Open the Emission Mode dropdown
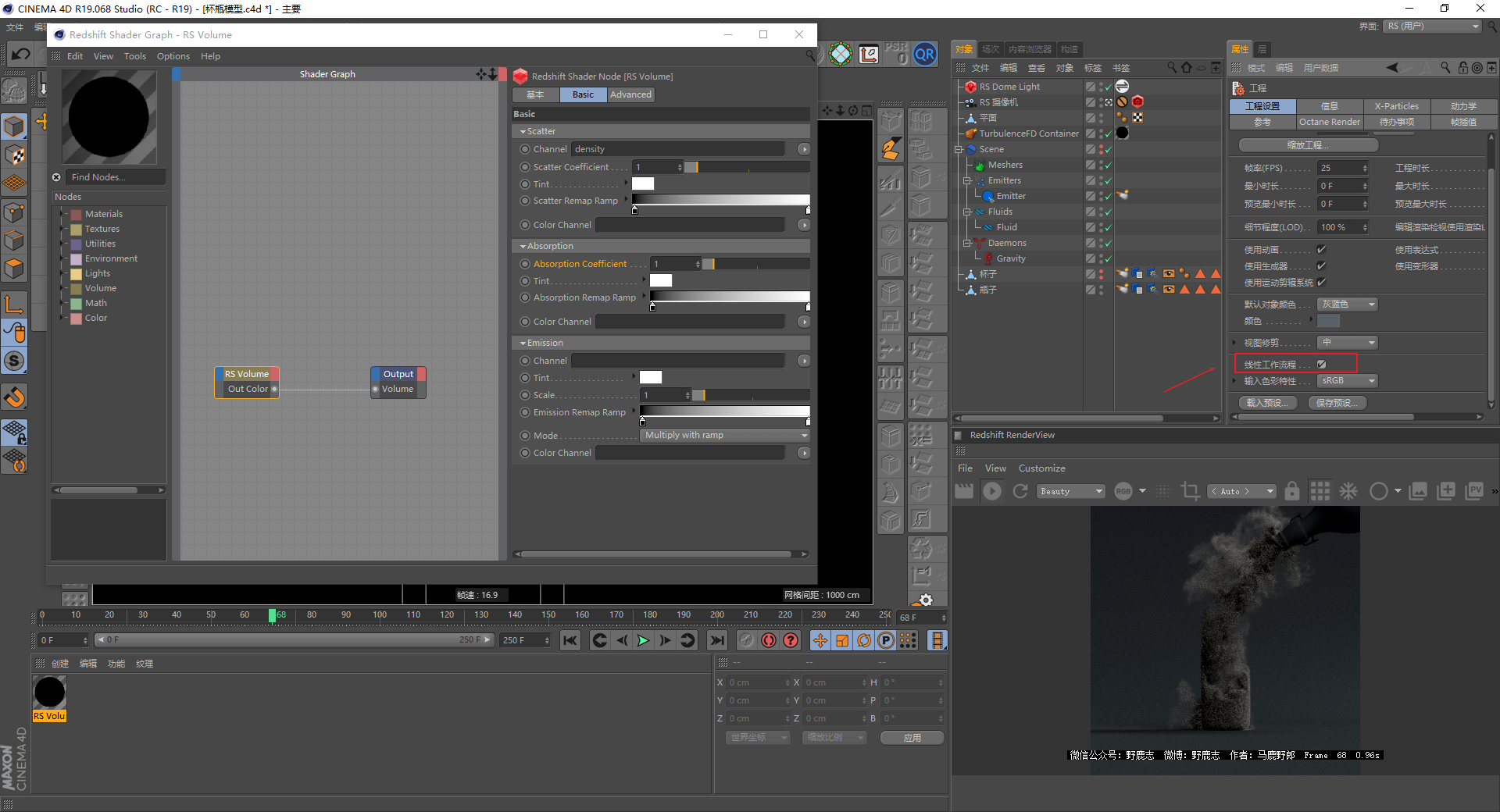 (724, 436)
